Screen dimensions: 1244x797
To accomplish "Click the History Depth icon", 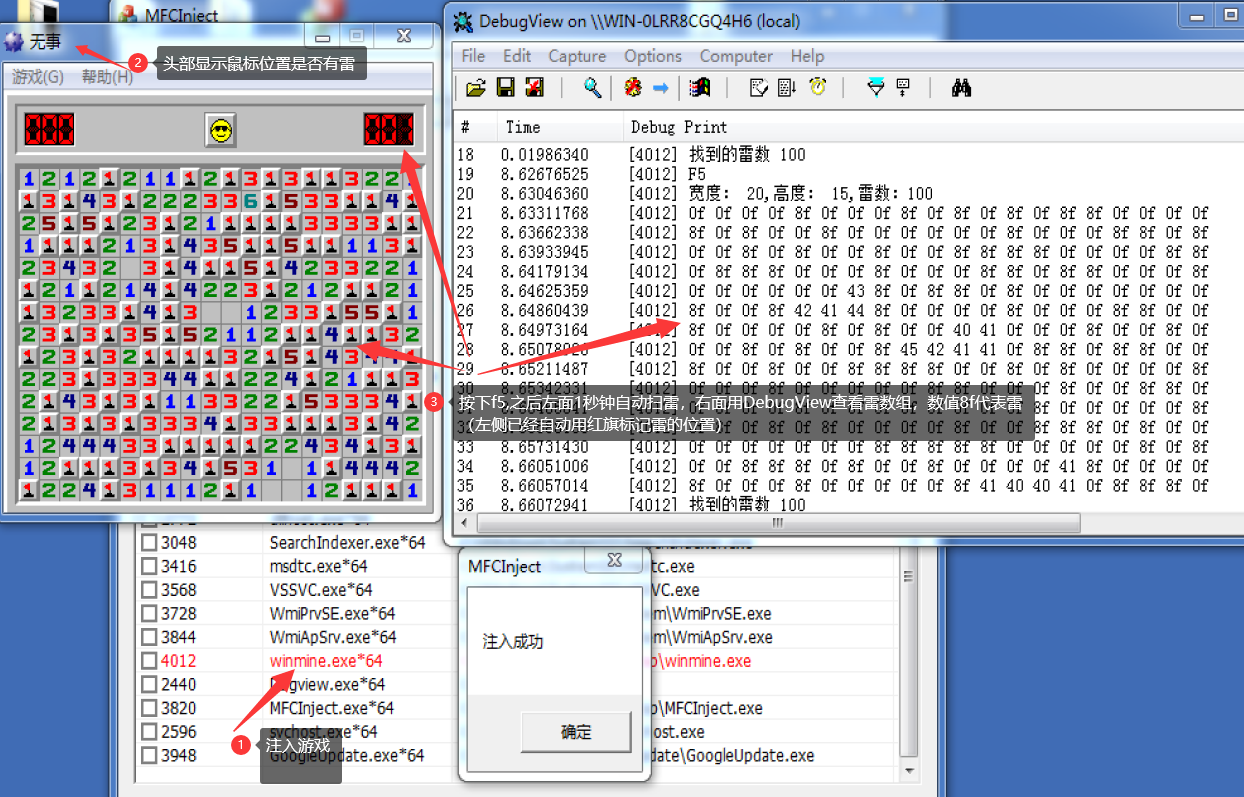I will [x=903, y=88].
